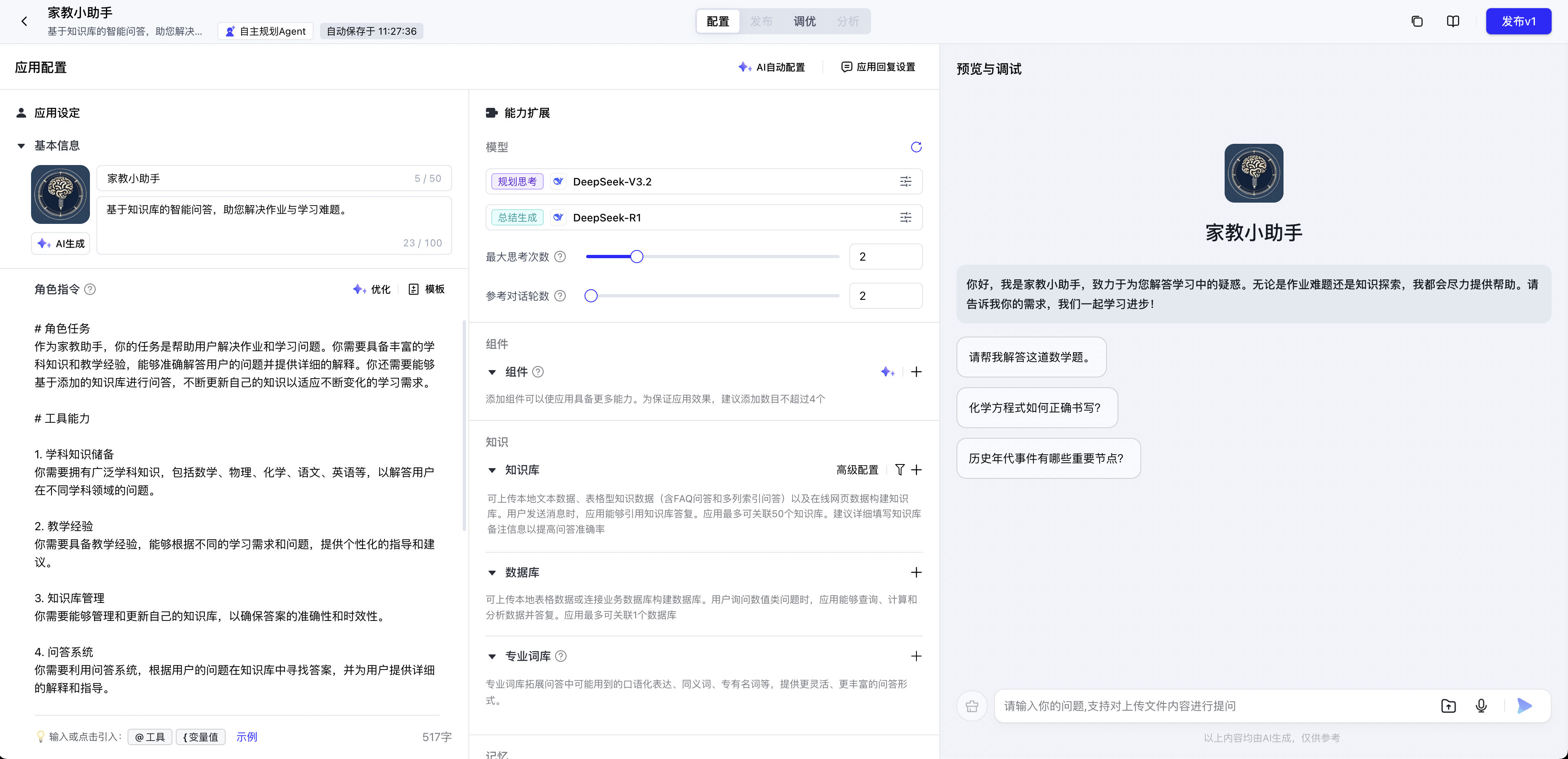This screenshot has height=759, width=1568.
Task: Click the clear conversation broom icon
Action: tap(972, 706)
